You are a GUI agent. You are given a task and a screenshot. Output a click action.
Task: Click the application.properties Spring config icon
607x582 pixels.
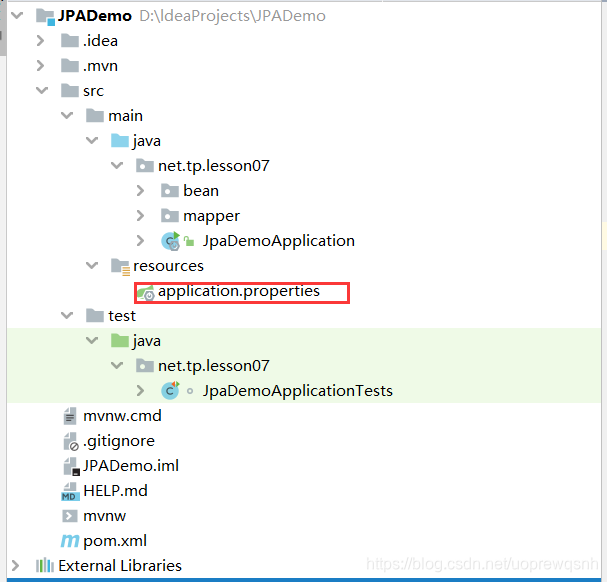tap(146, 293)
